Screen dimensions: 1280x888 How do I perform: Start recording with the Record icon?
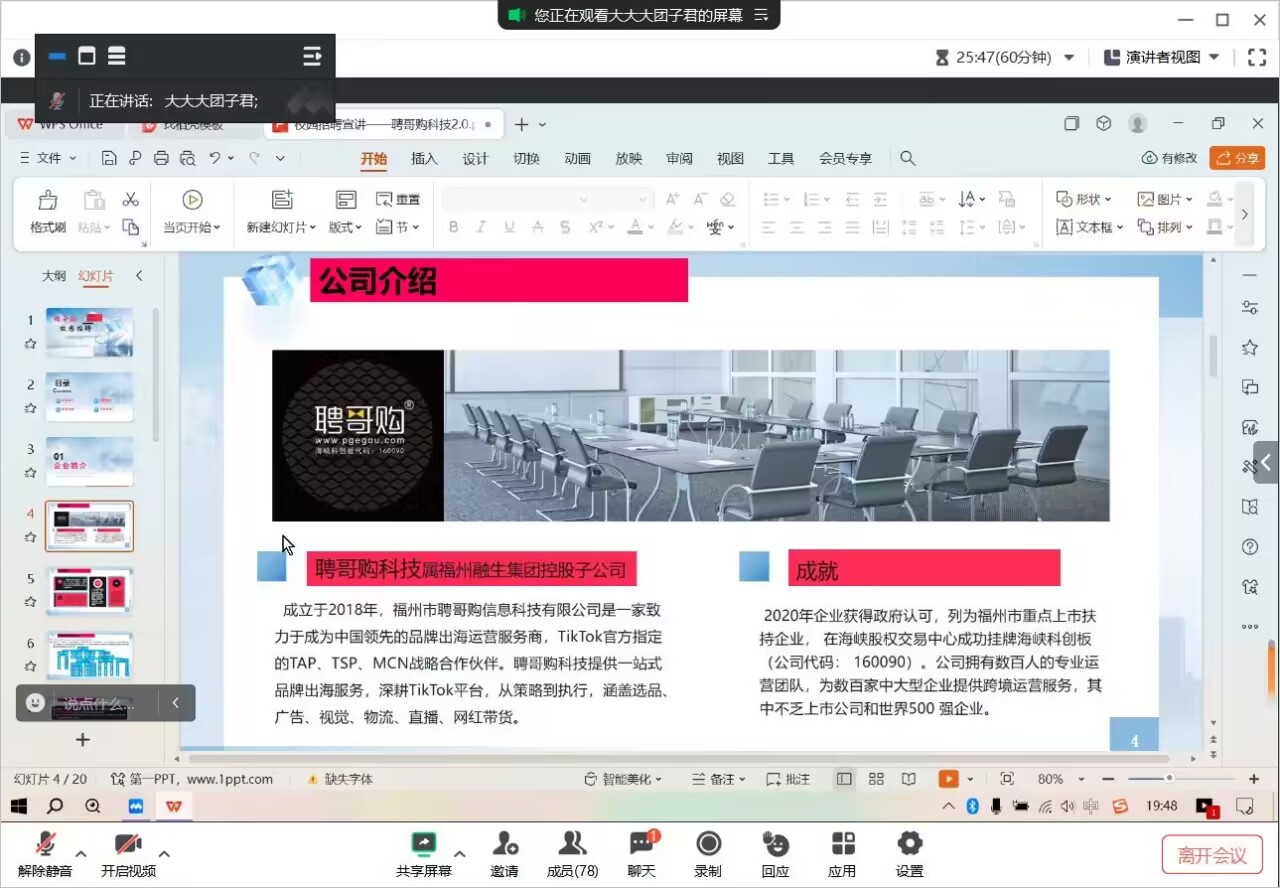click(x=708, y=845)
